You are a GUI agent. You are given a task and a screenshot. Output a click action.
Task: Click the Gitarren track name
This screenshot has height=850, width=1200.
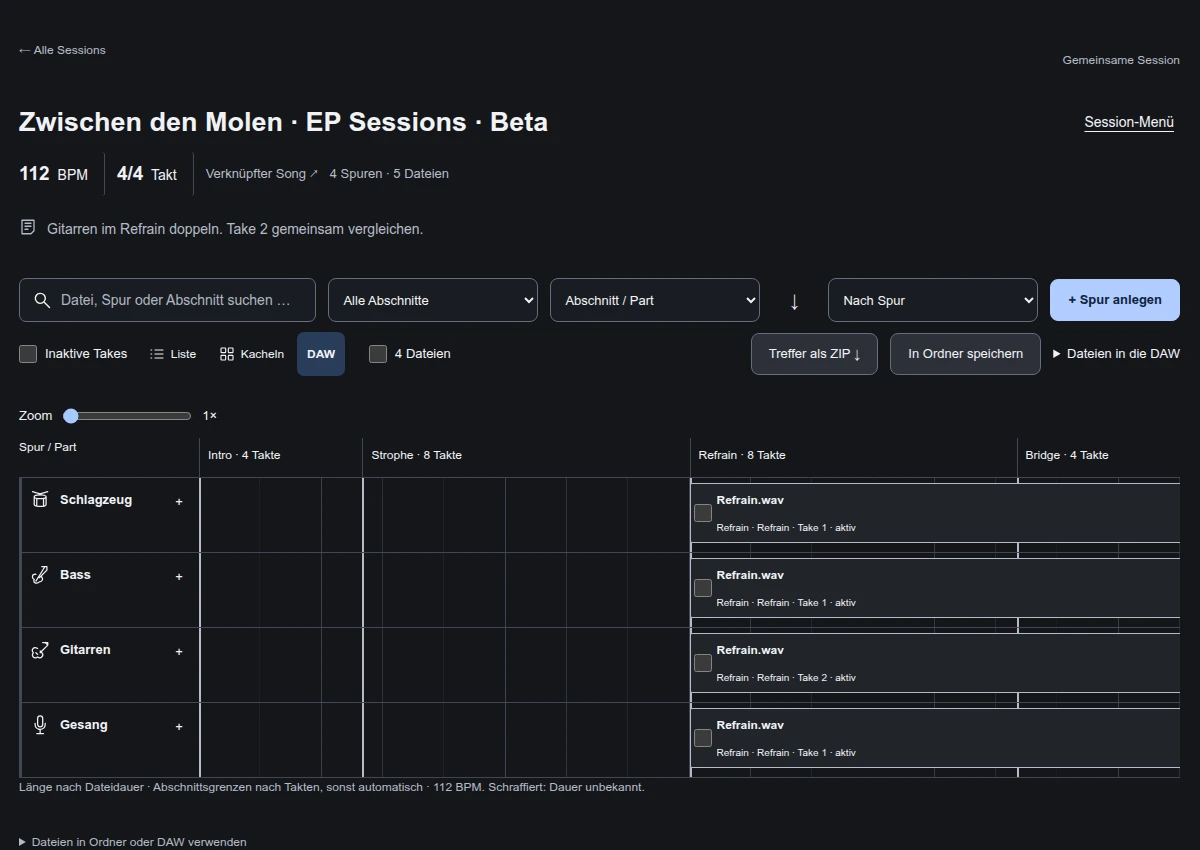(85, 650)
